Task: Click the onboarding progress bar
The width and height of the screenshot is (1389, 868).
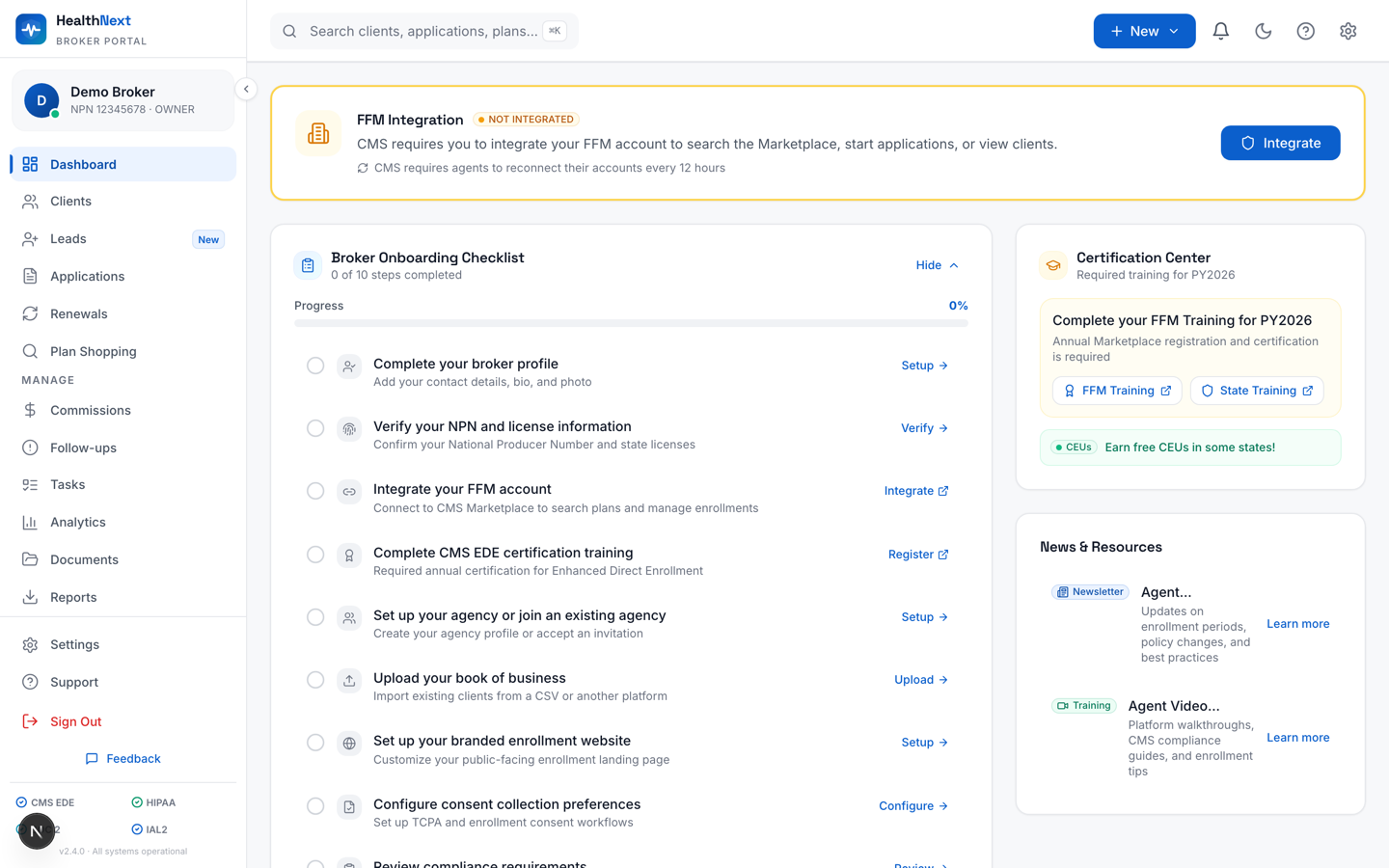Action: click(x=631, y=324)
